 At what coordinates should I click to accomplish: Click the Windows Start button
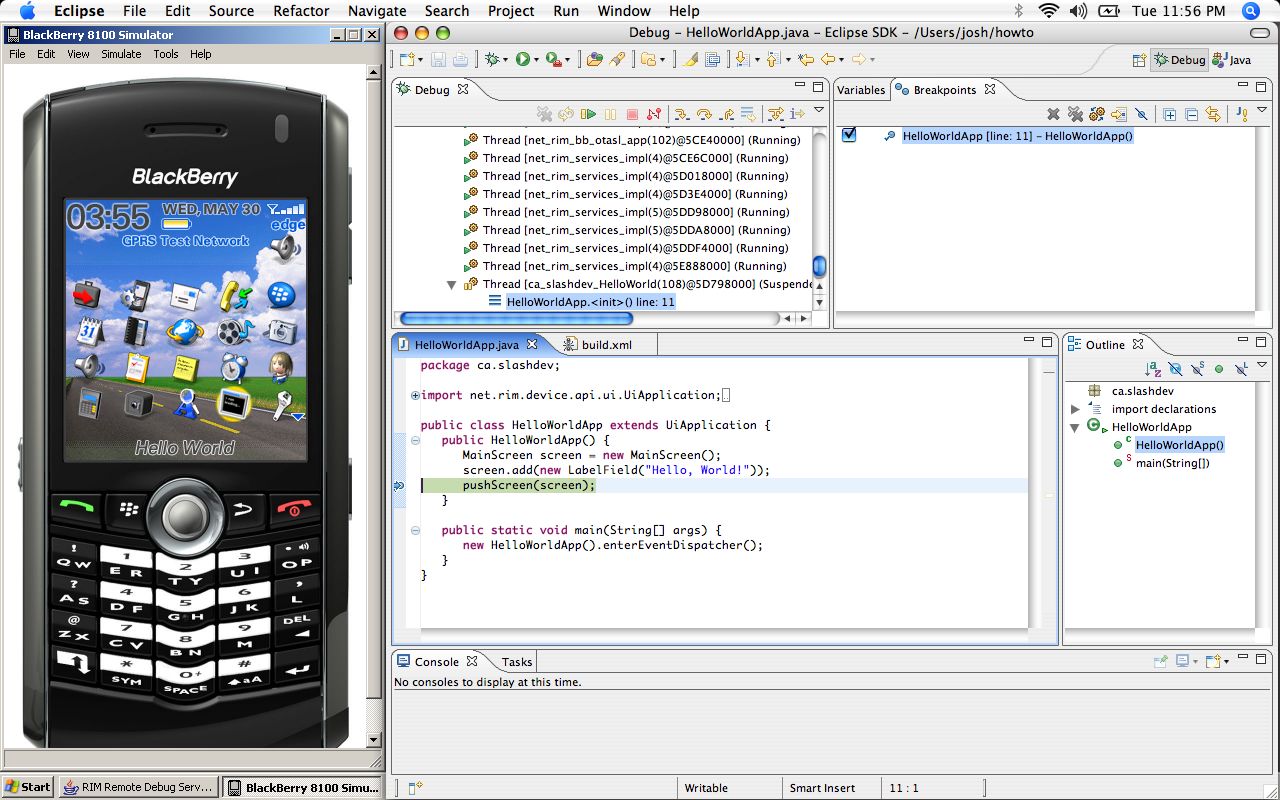pos(28,787)
